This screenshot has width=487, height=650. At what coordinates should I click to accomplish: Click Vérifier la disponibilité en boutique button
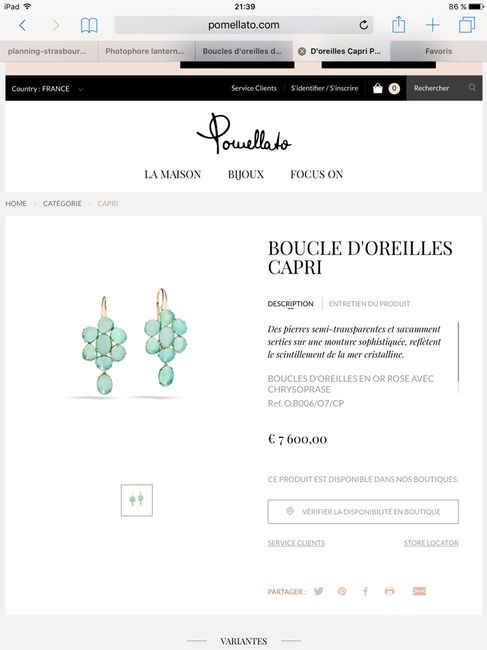(363, 512)
